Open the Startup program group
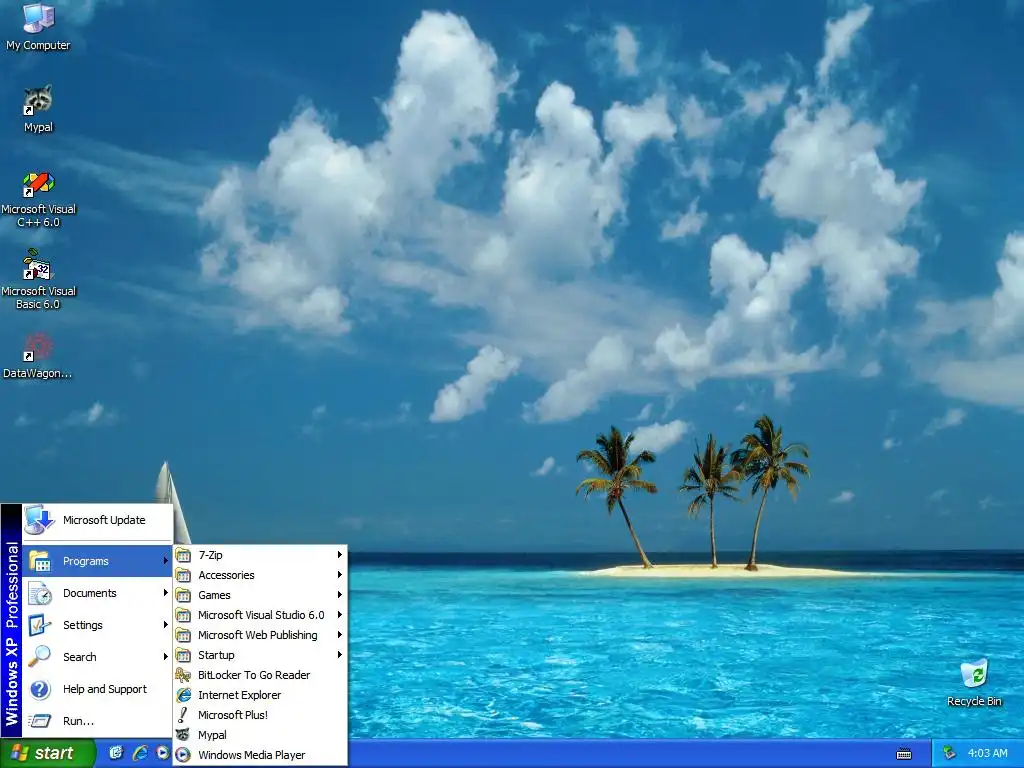Viewport: 1024px width, 768px height. coord(260,655)
